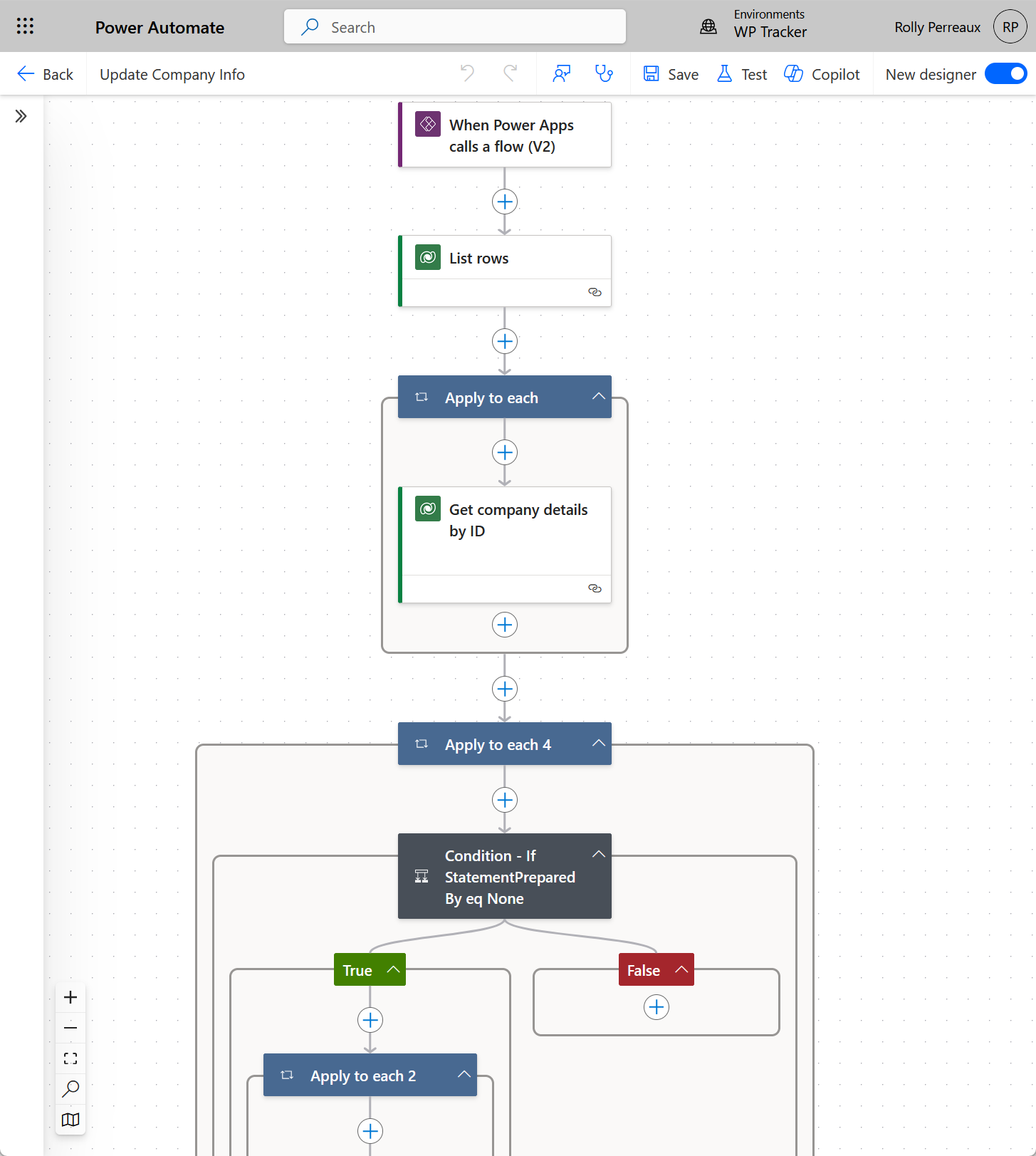Zoom in on the canvas

(x=70, y=997)
